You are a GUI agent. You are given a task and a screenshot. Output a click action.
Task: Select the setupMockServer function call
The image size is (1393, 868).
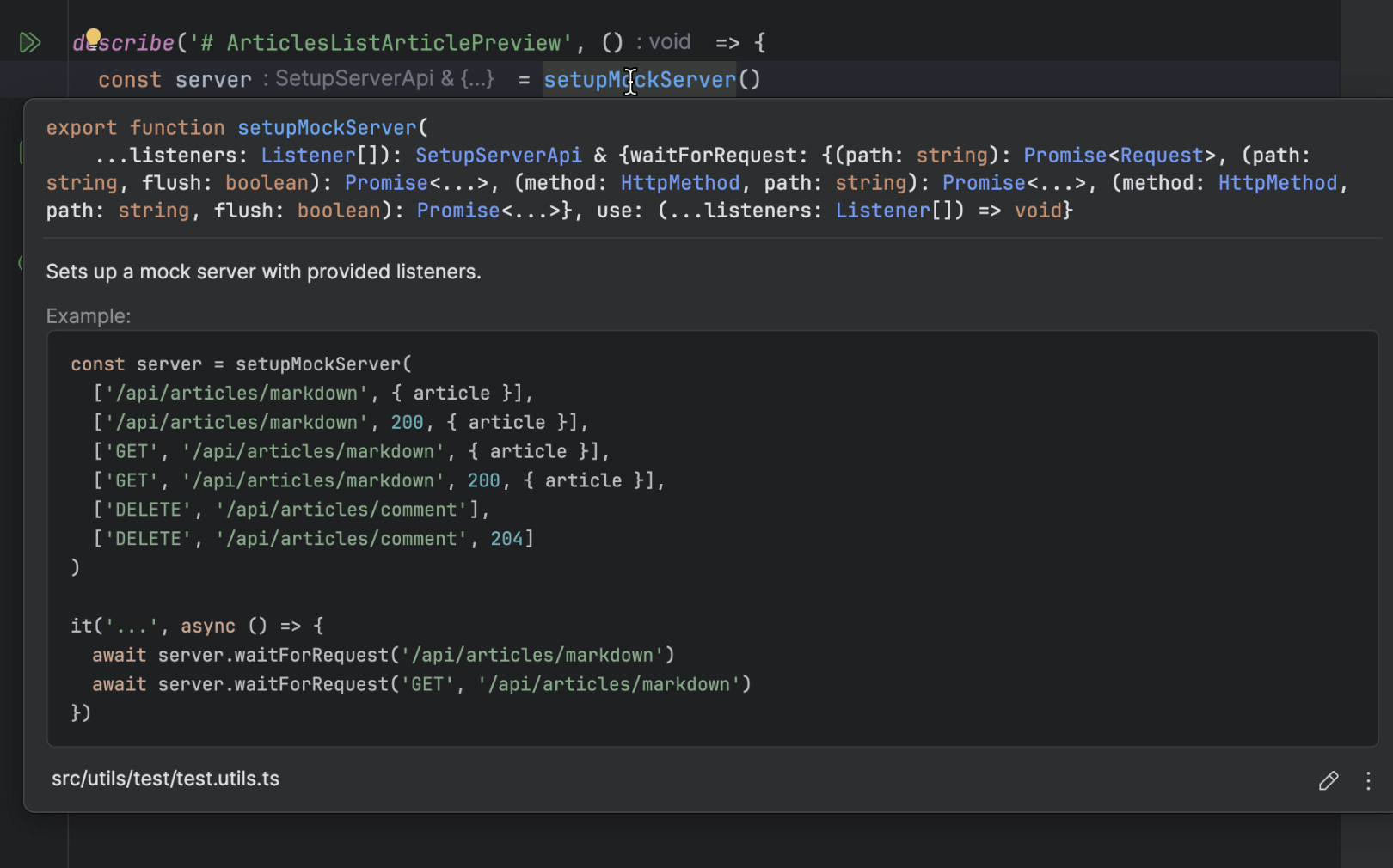click(640, 79)
